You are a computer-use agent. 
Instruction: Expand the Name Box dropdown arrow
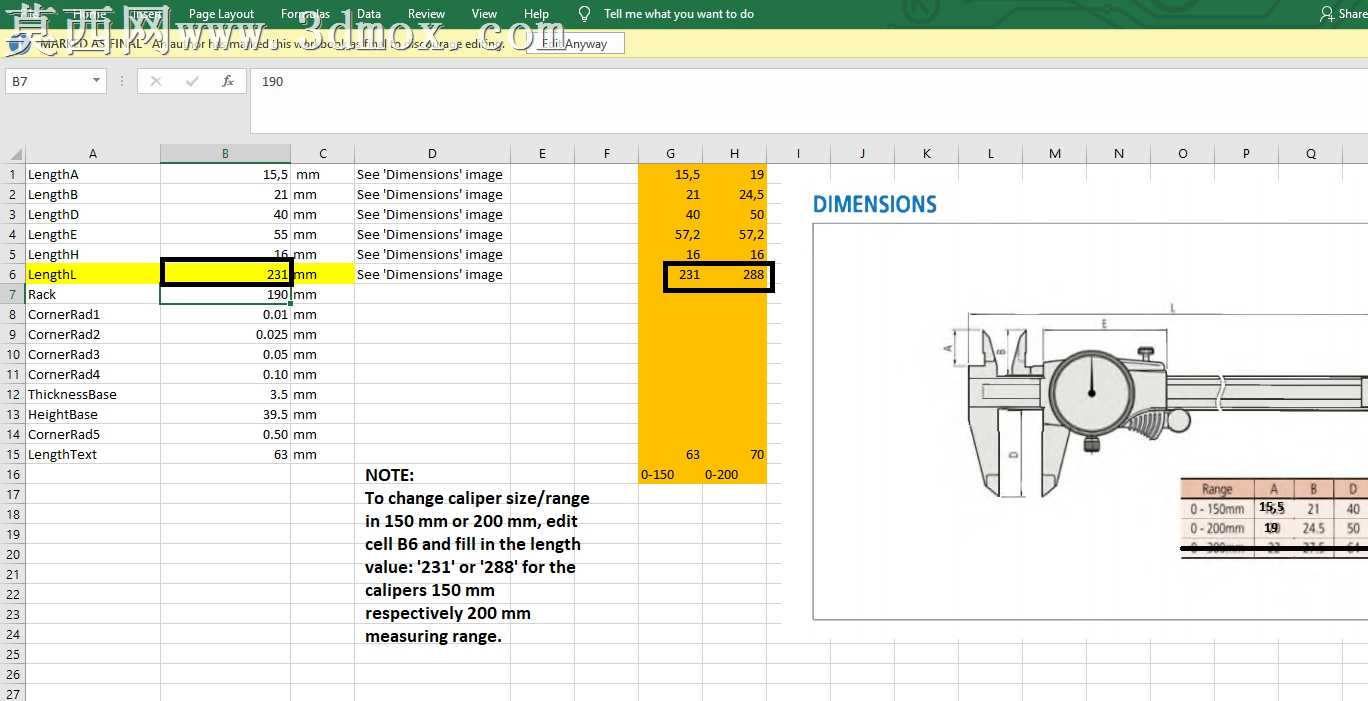click(x=96, y=81)
